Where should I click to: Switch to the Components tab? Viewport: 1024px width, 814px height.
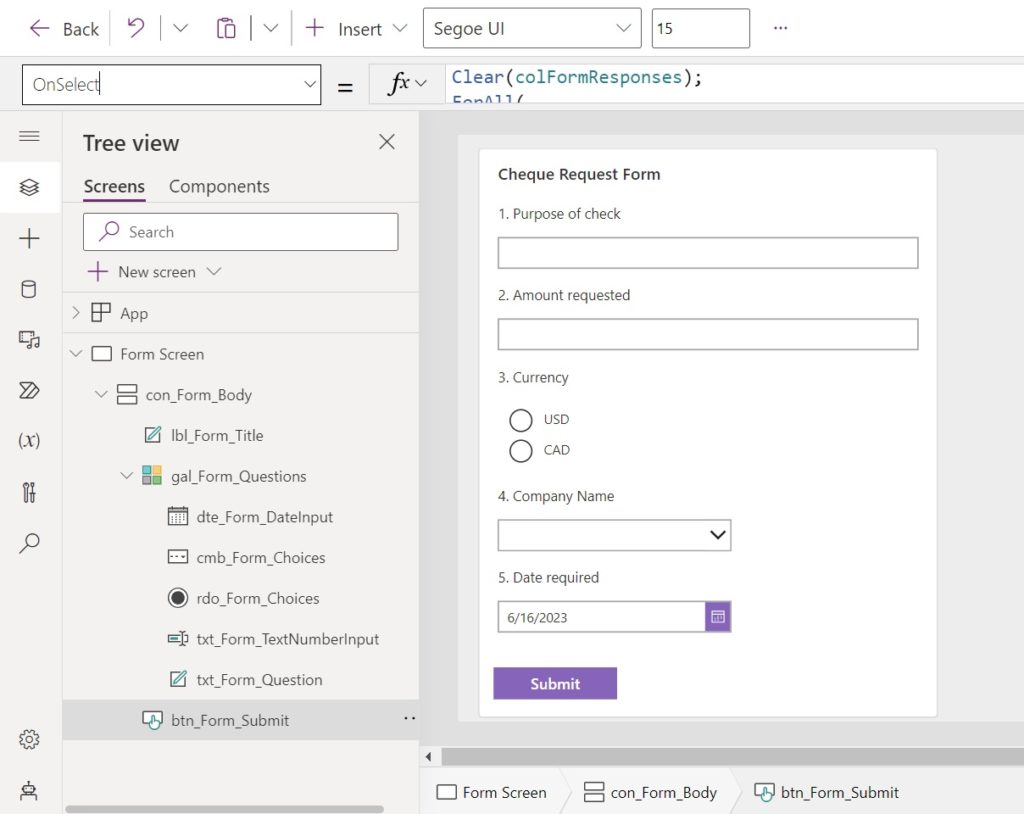[218, 186]
